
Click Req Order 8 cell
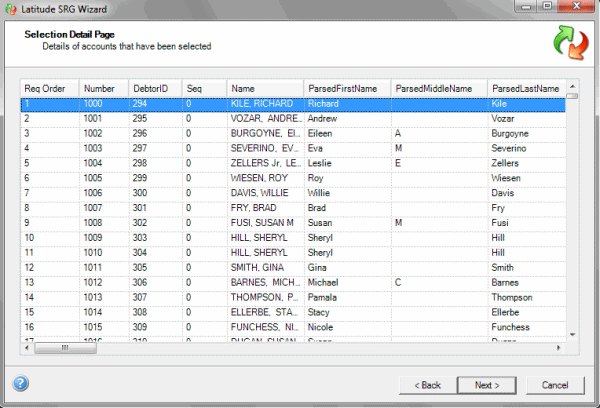(x=50, y=208)
